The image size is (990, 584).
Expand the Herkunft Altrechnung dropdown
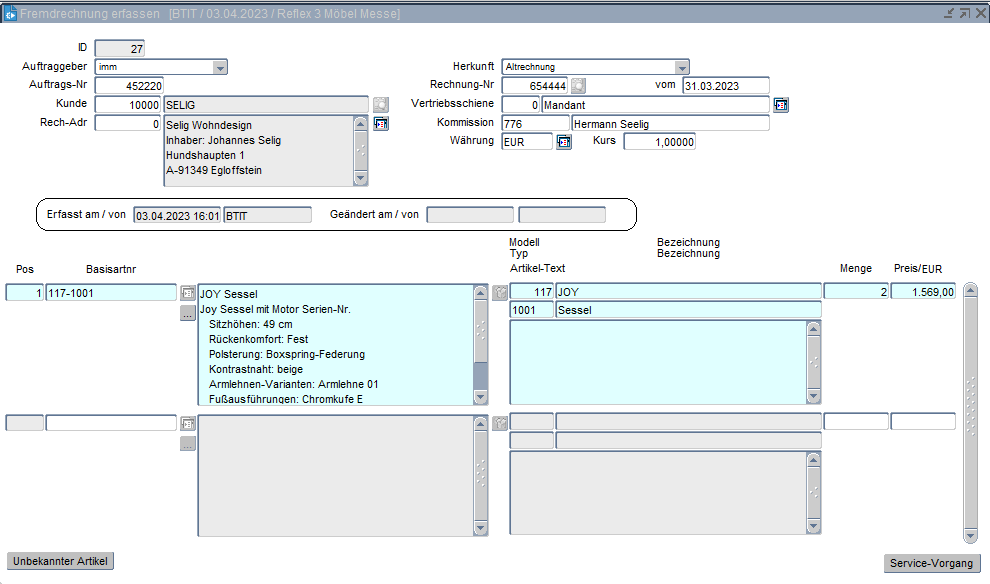tap(681, 67)
